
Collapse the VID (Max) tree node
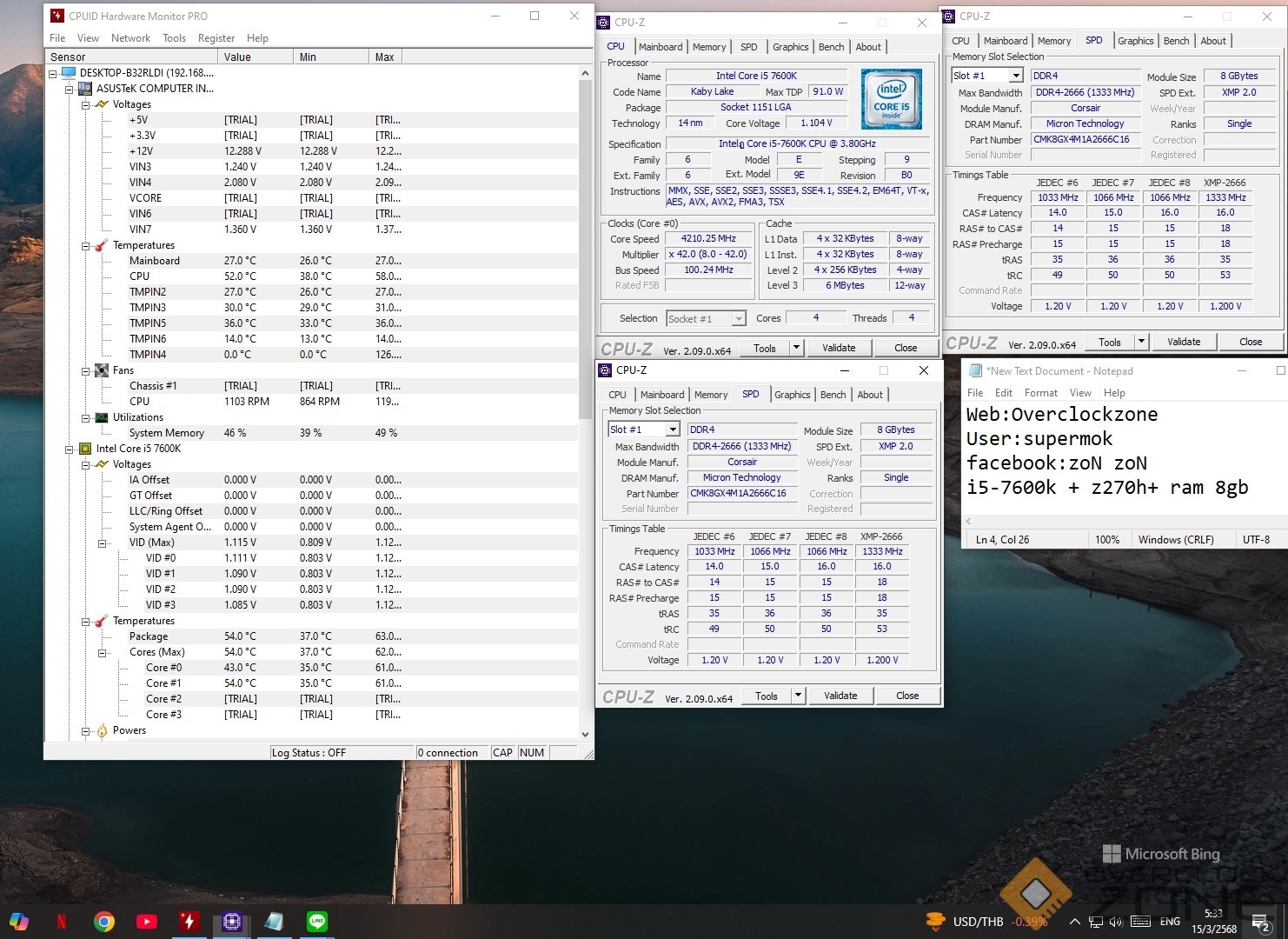point(103,543)
